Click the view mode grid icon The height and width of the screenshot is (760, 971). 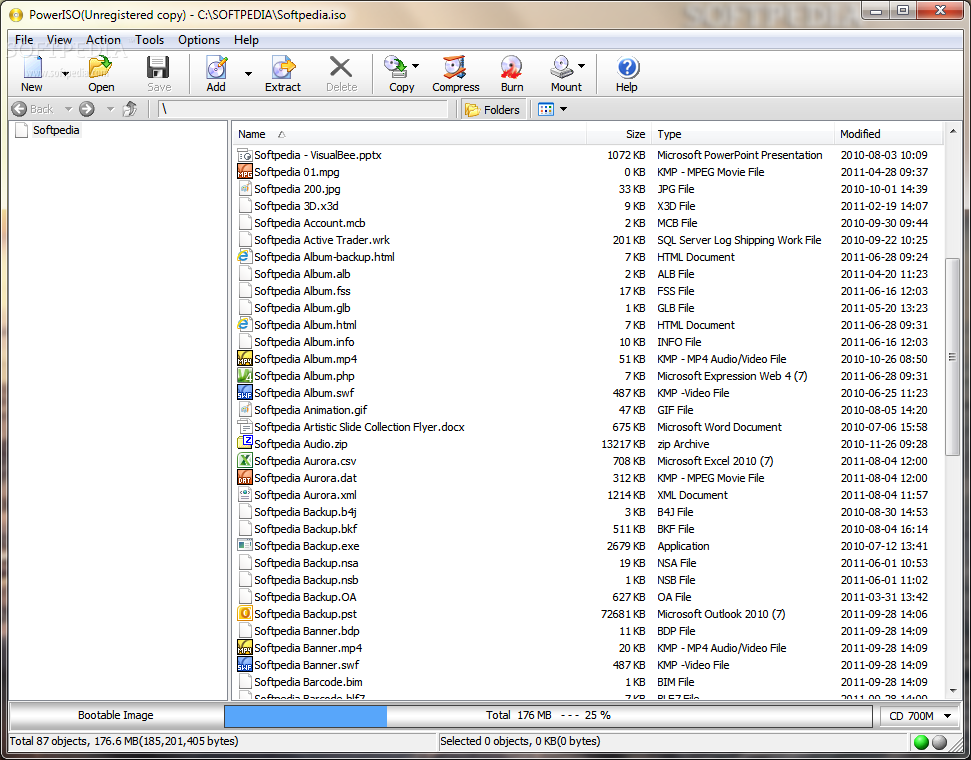point(546,110)
